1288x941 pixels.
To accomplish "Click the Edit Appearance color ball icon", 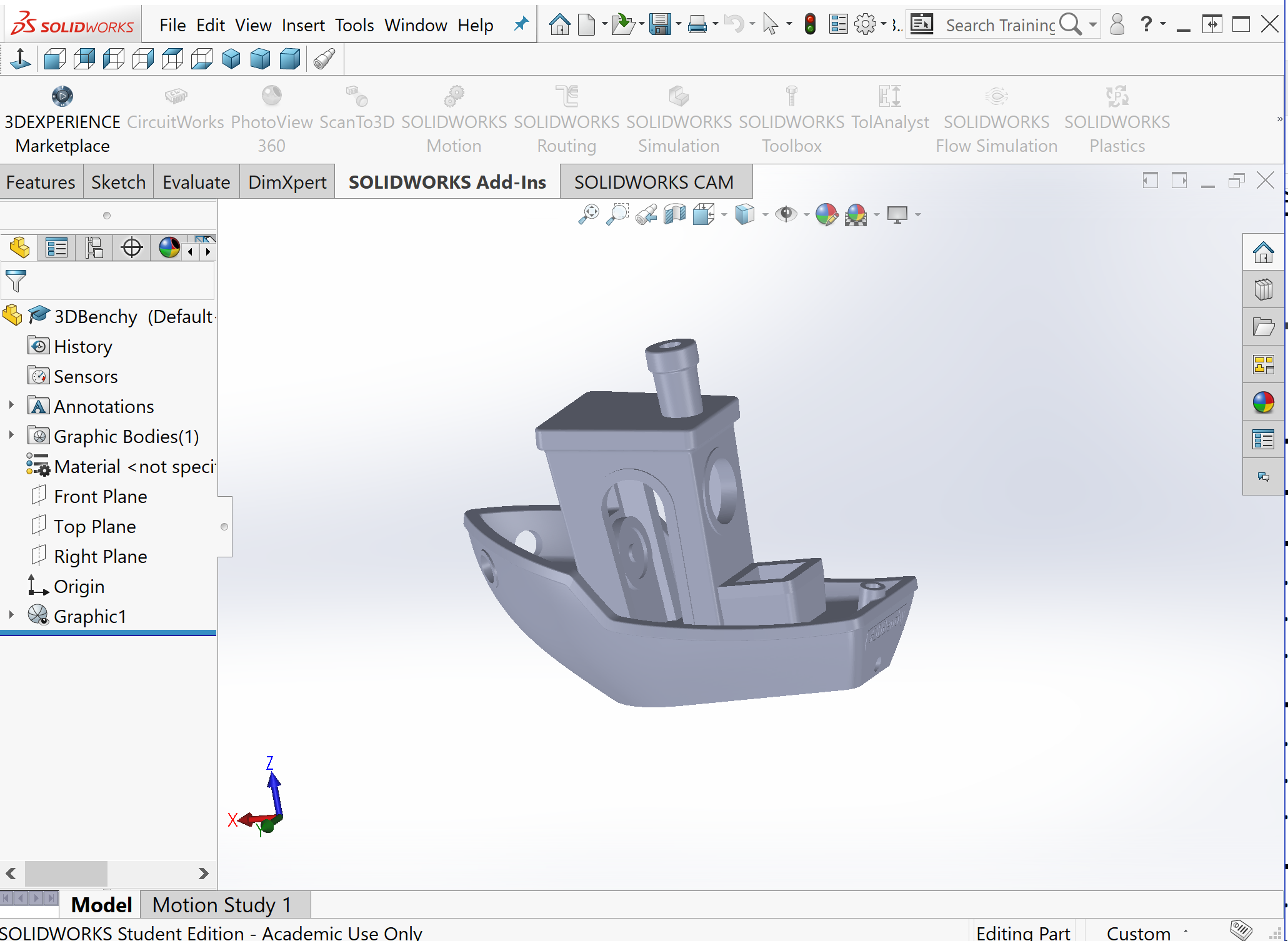I will tap(826, 214).
